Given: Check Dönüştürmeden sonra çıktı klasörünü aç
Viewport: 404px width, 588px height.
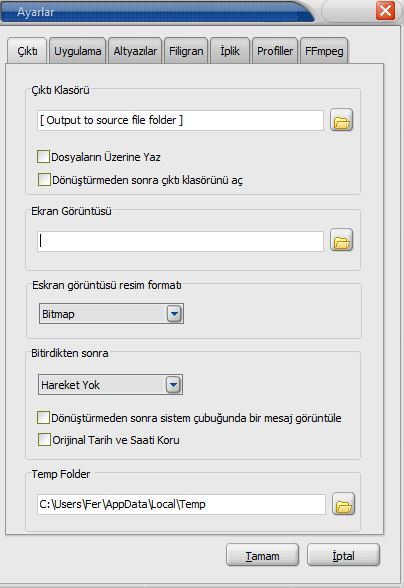Looking at the screenshot, I should (x=44, y=180).
